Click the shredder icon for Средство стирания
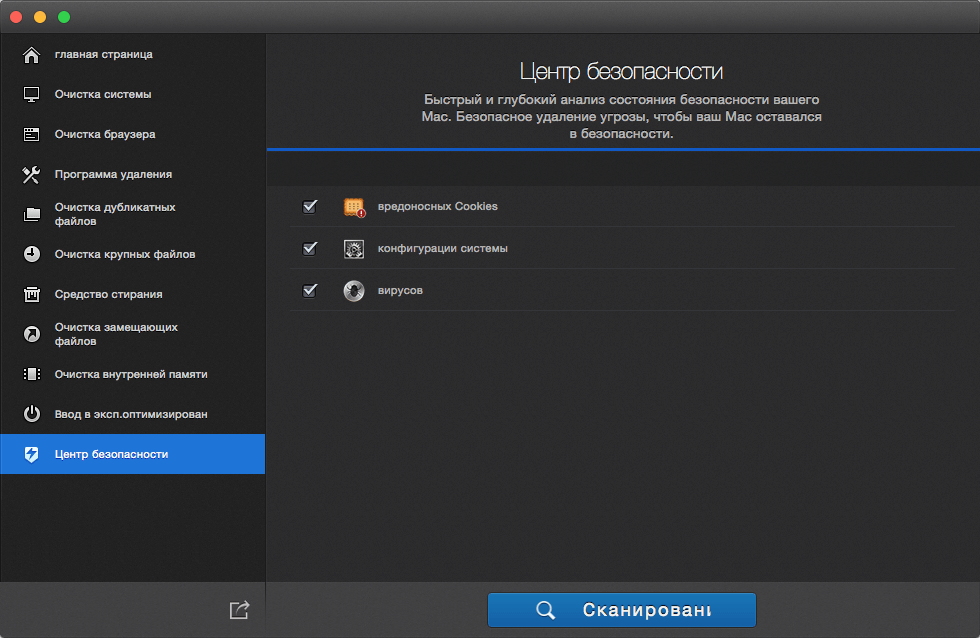Viewport: 980px width, 638px height. tap(31, 294)
